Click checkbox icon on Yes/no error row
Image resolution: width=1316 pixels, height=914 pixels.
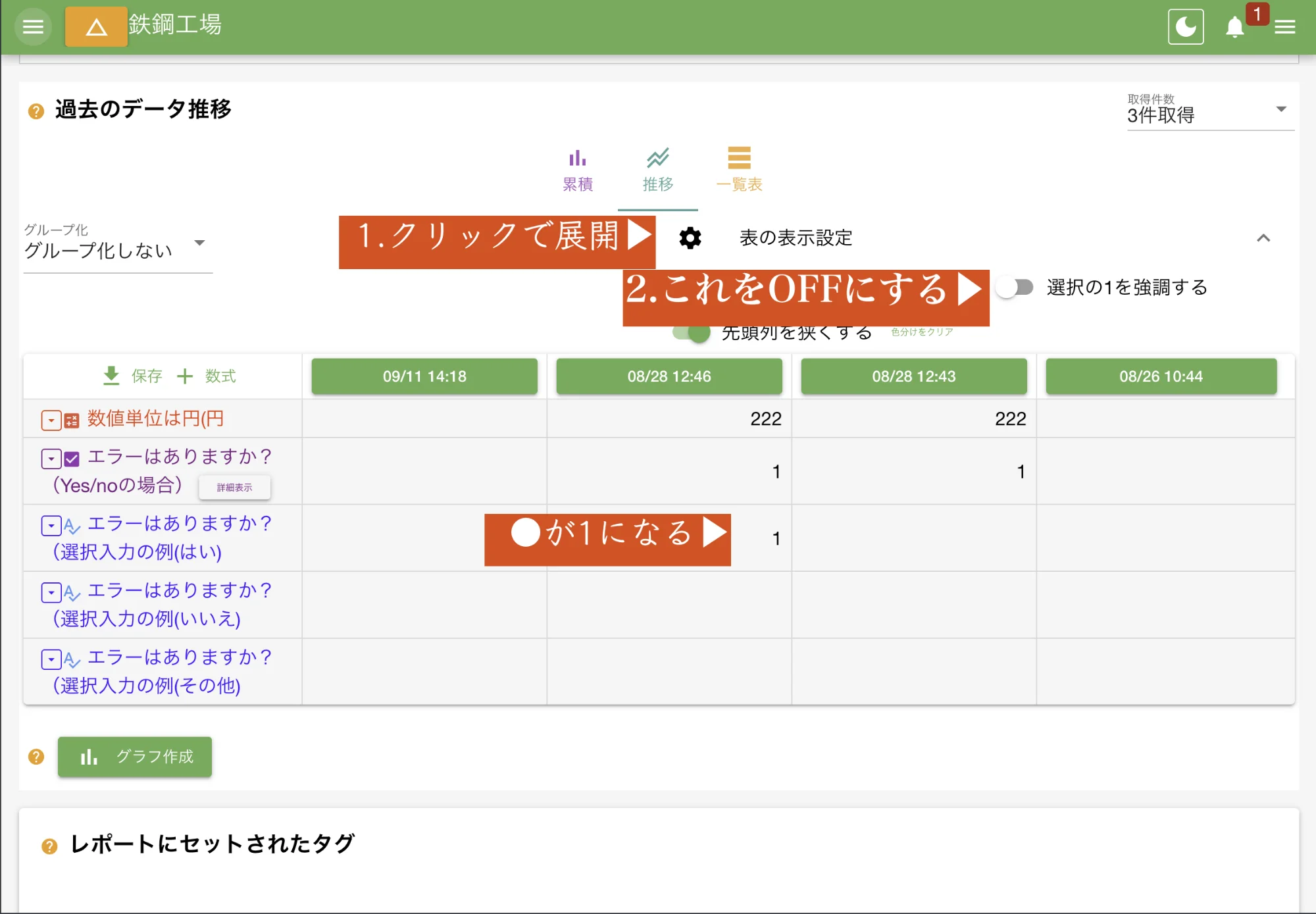point(72,459)
